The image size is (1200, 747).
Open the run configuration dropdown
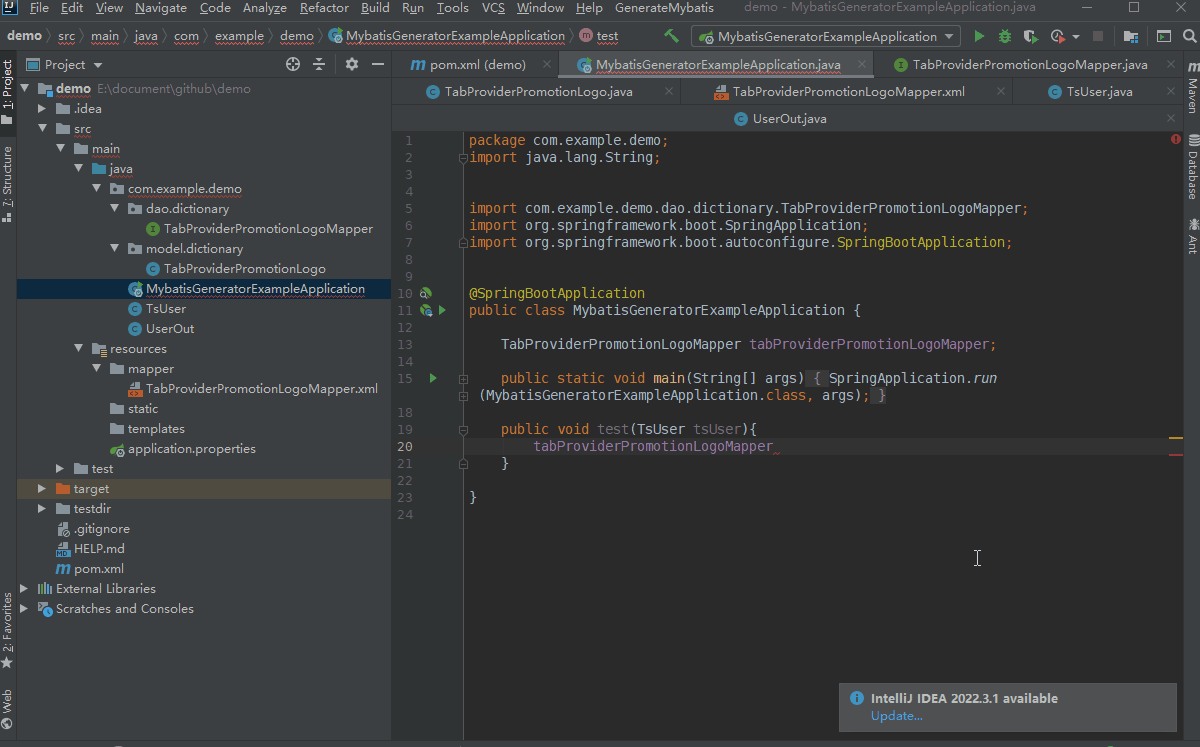tap(825, 36)
